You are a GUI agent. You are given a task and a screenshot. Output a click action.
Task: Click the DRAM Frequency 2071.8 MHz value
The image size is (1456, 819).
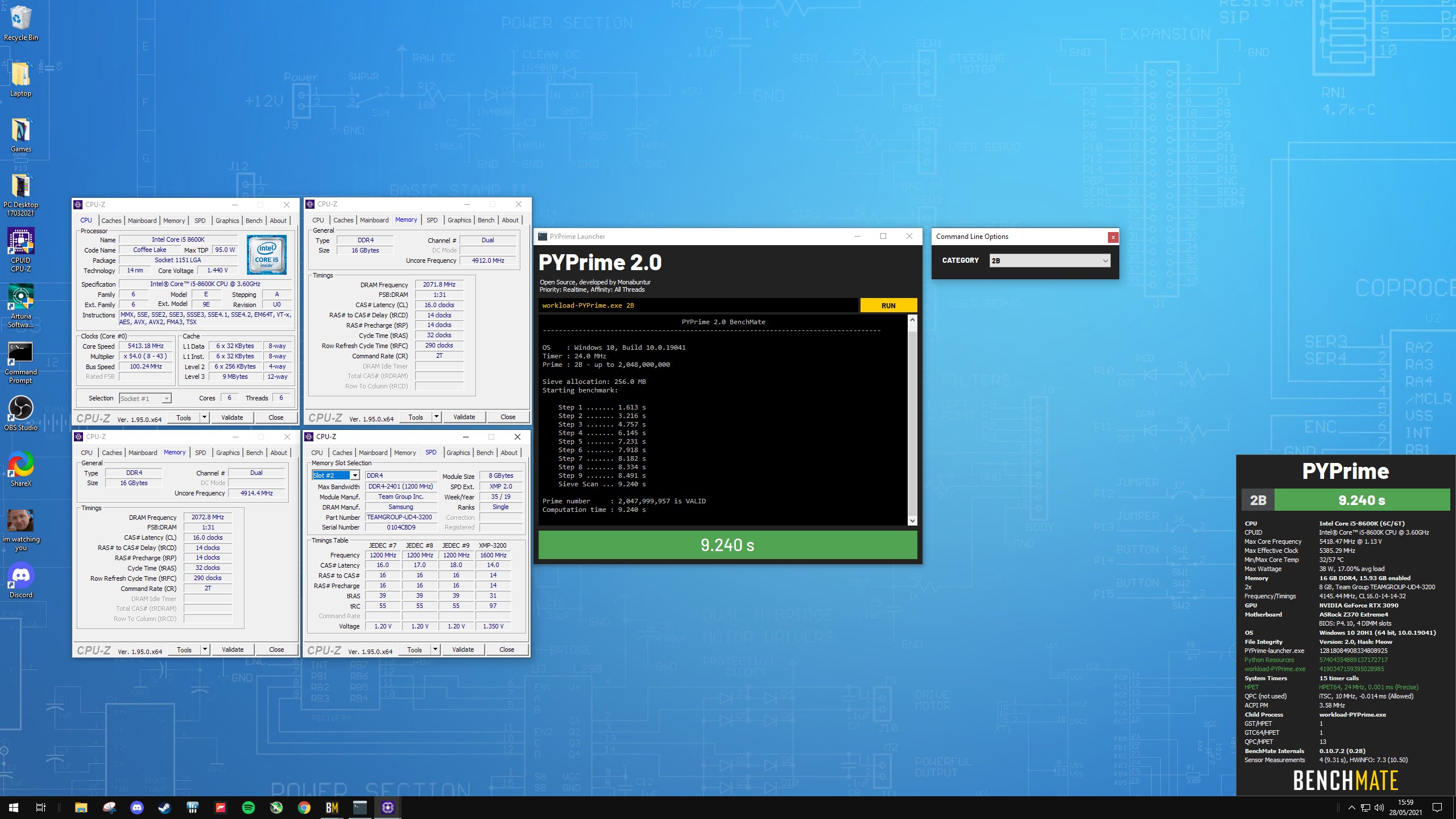439,284
